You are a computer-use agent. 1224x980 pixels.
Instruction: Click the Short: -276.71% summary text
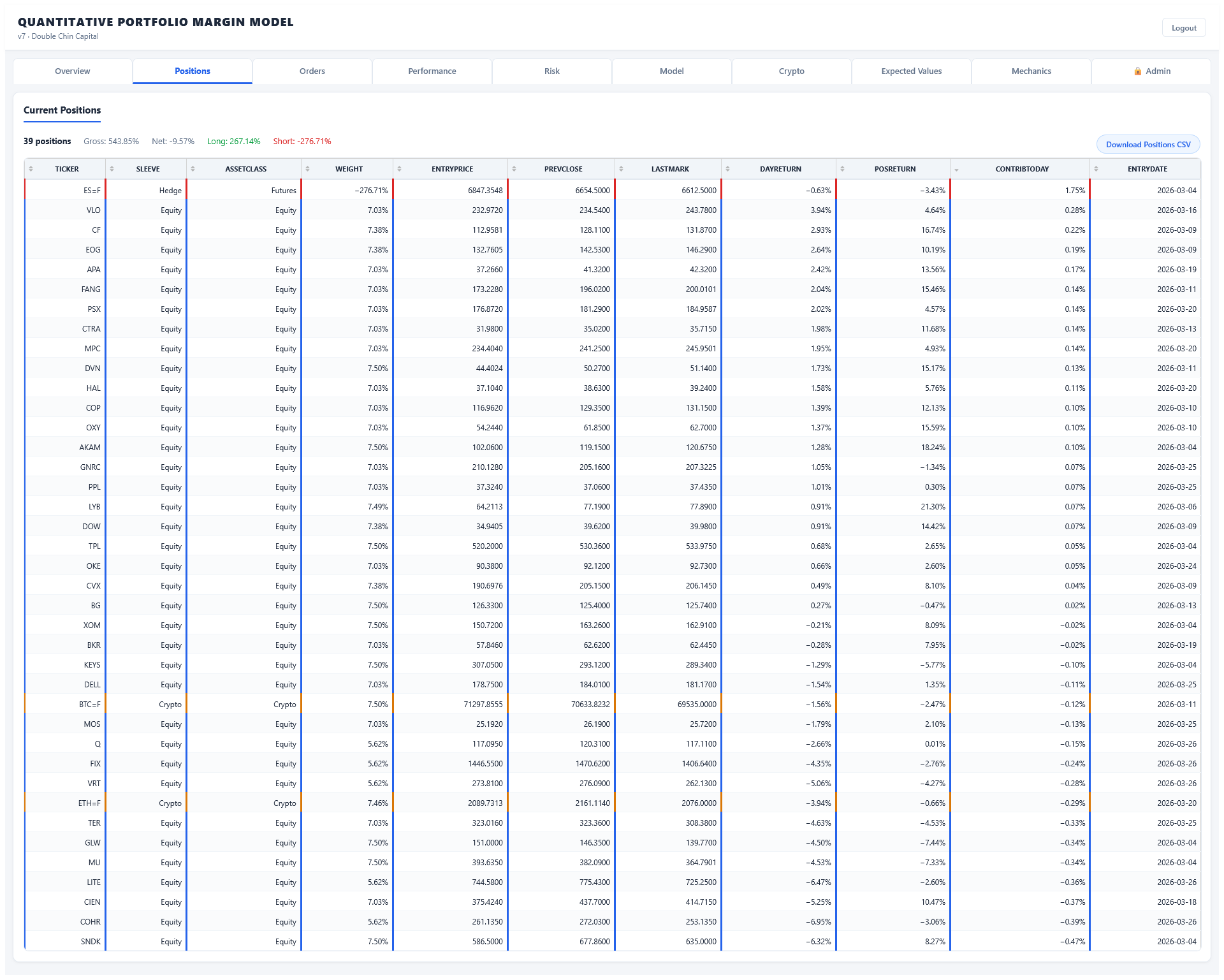click(x=302, y=142)
